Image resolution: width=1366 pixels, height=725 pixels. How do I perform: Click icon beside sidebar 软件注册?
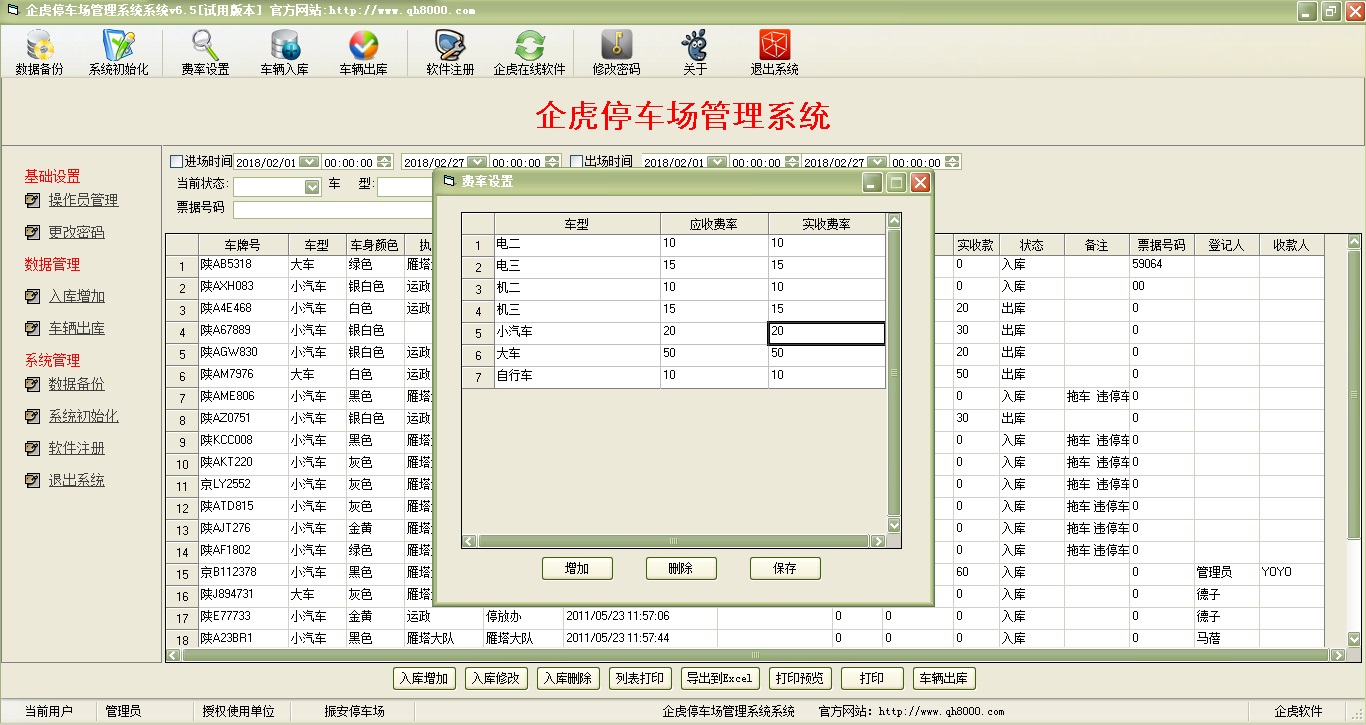point(33,449)
